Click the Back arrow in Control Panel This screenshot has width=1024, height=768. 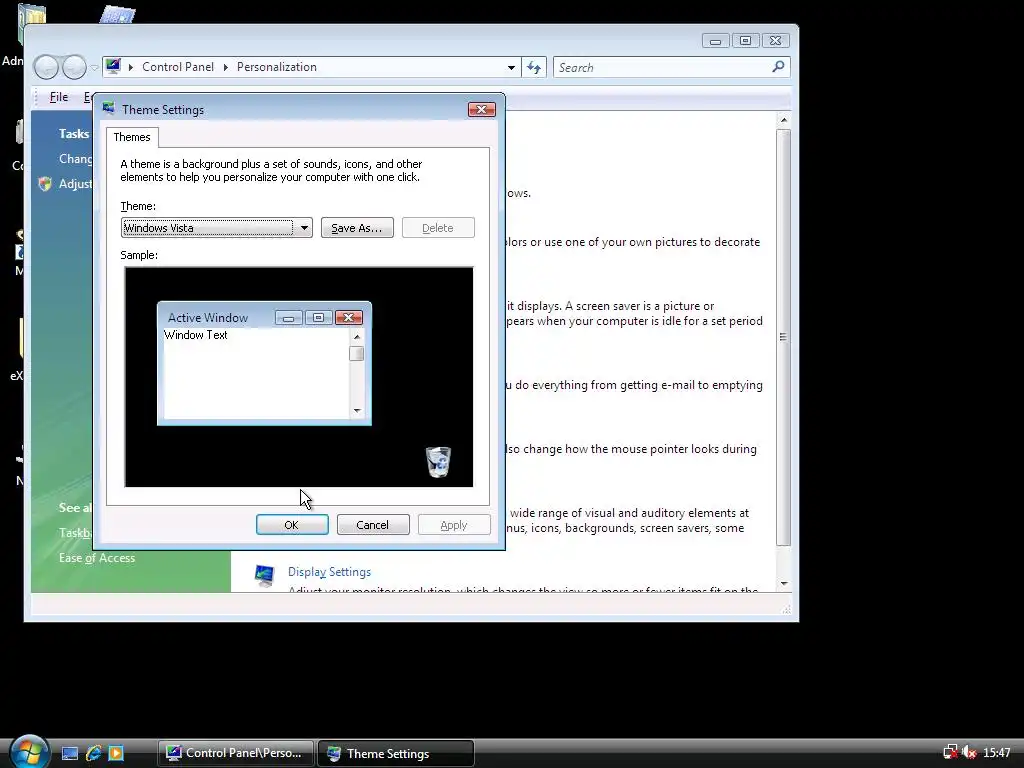click(x=46, y=67)
